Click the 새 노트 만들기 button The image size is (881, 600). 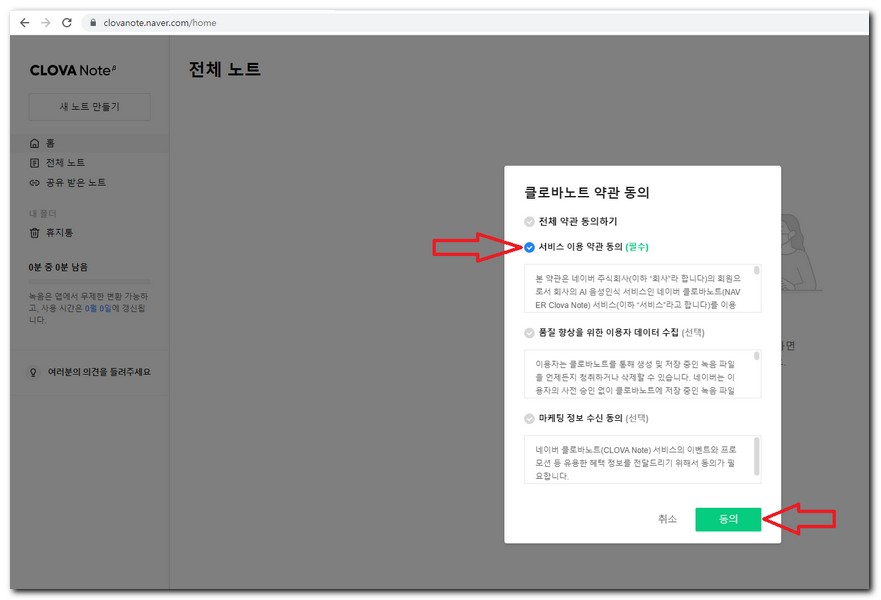[x=89, y=107]
